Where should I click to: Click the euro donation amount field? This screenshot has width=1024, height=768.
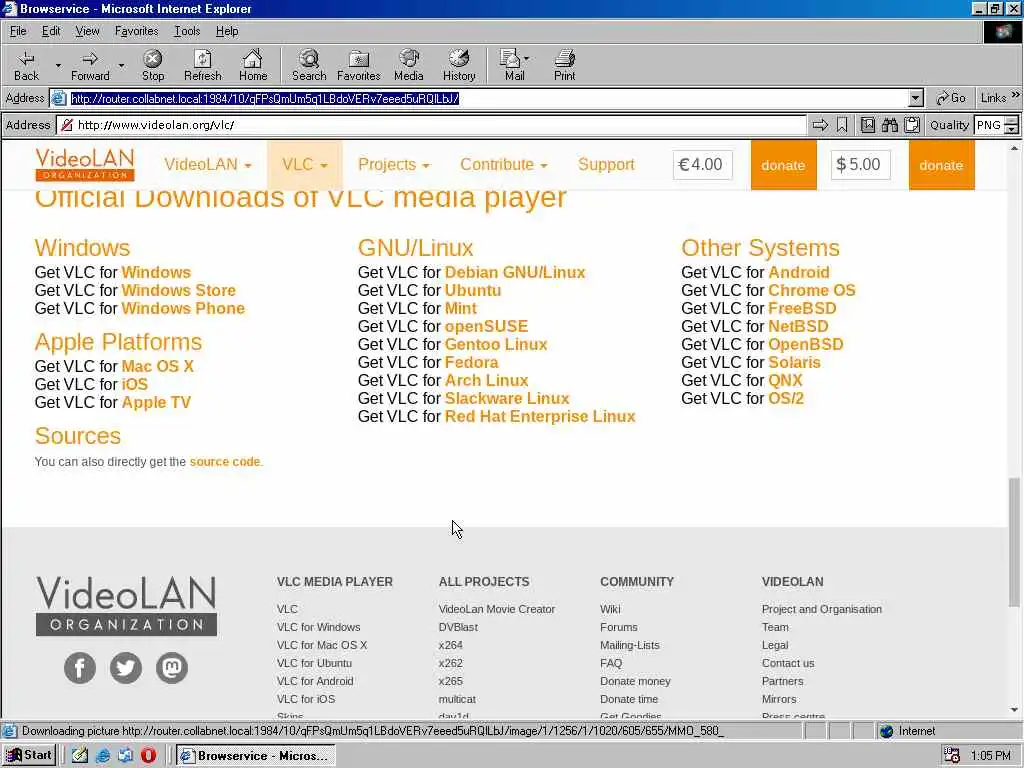click(702, 165)
